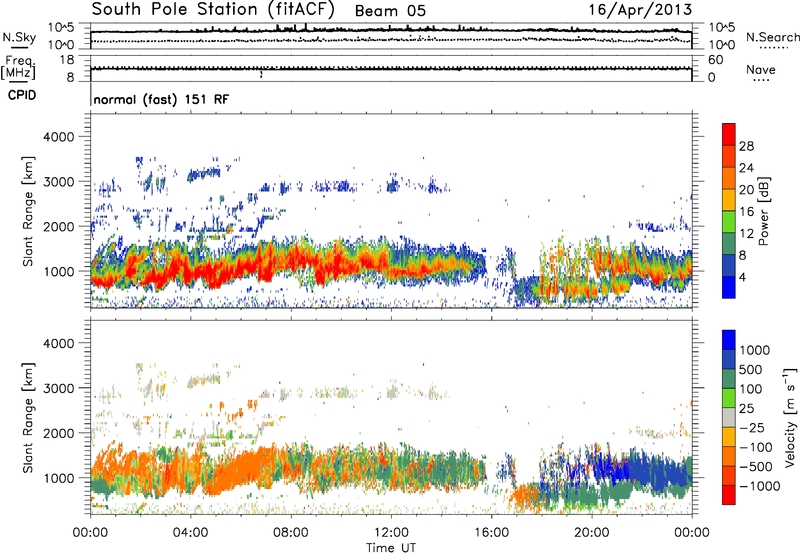Click the "24" power colorbar label
Image resolution: width=800 pixels, height=554 pixels.
[x=746, y=168]
